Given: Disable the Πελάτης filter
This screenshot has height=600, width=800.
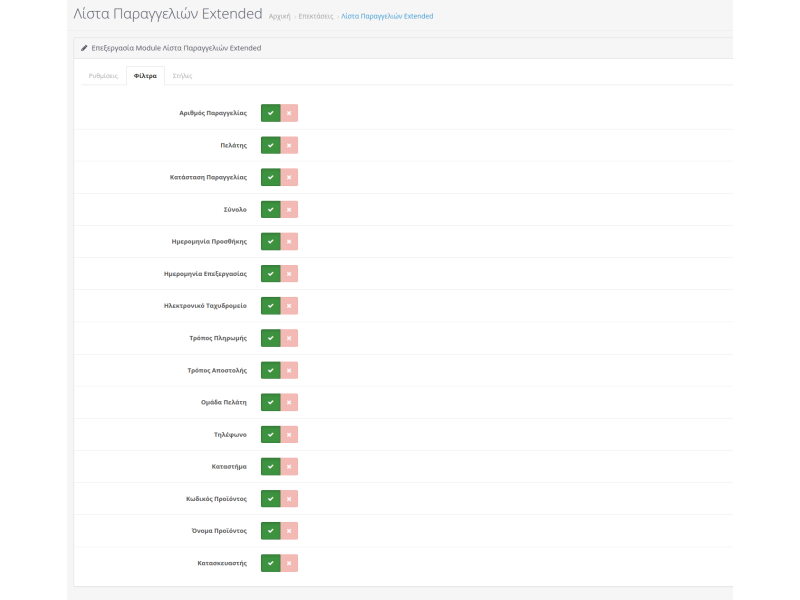Looking at the screenshot, I should (288, 145).
